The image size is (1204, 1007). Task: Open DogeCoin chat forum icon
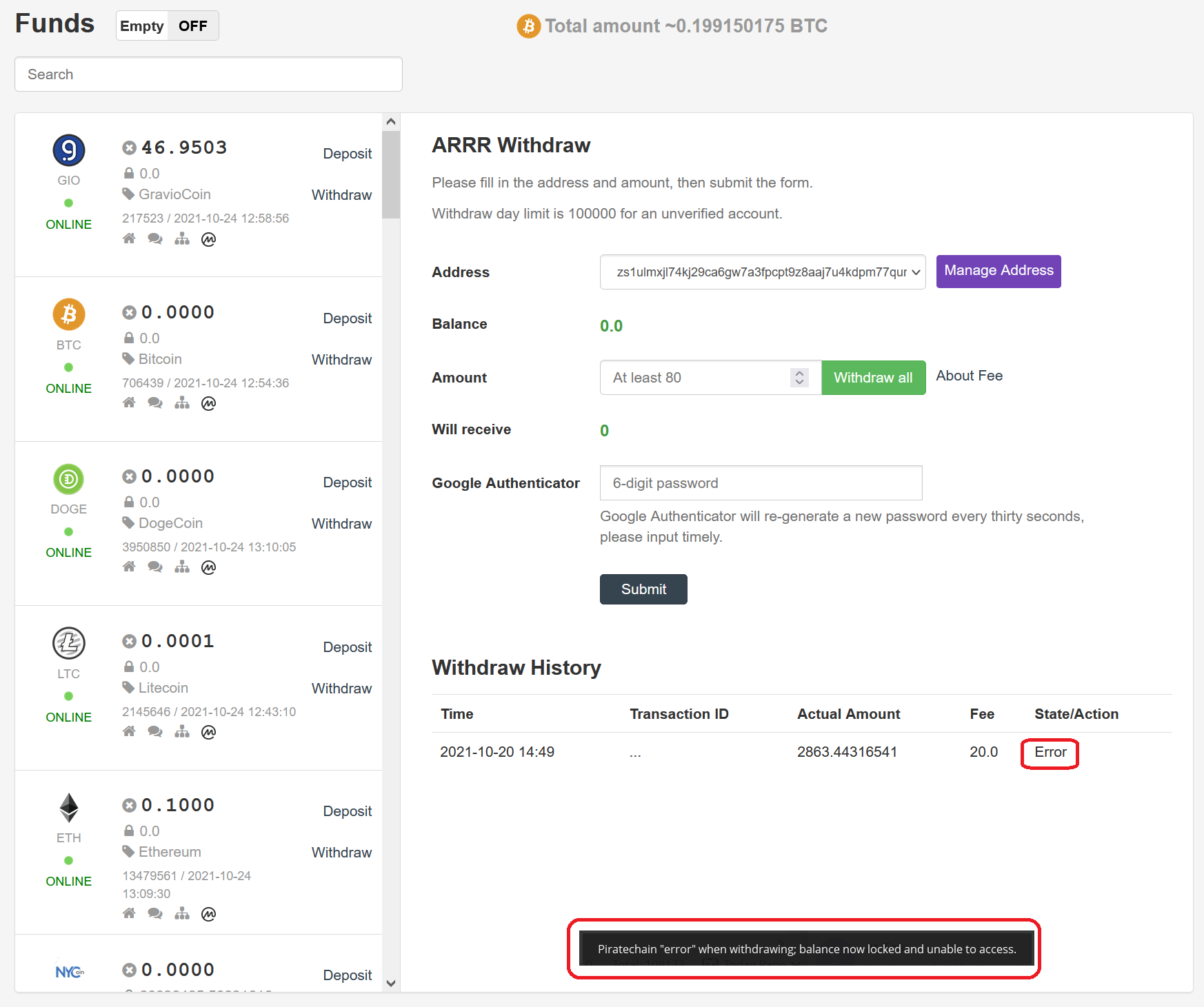point(155,567)
